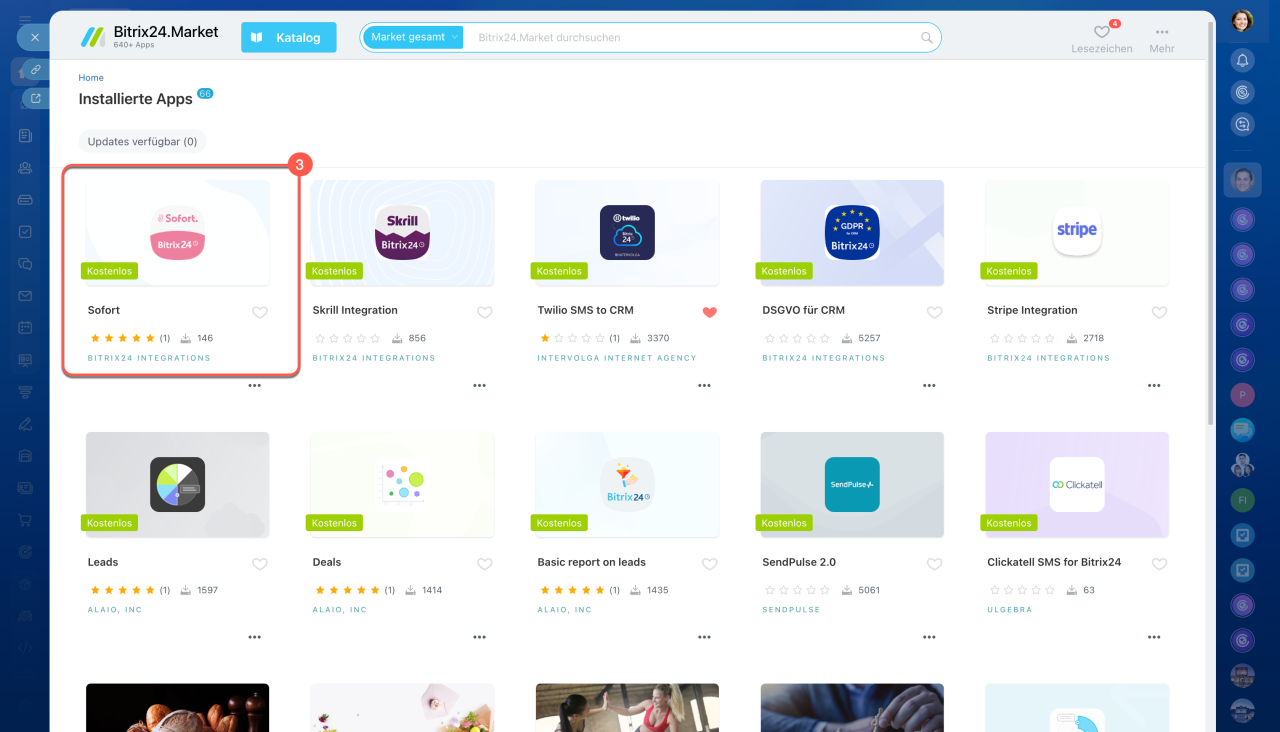Open the three-dots menu under Skrill Integration
The height and width of the screenshot is (732, 1280).
click(480, 385)
